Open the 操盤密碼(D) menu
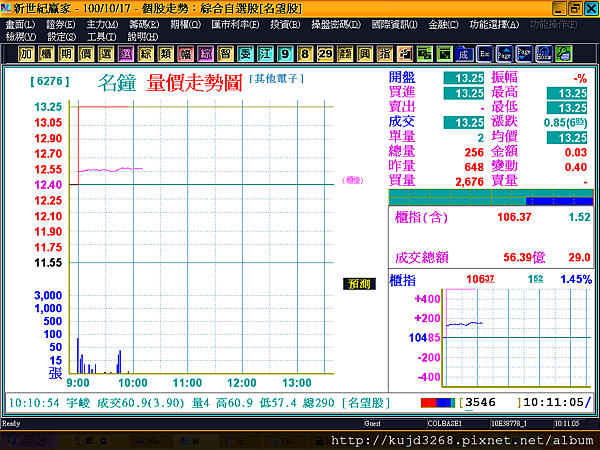The height and width of the screenshot is (450, 600). 336,25
